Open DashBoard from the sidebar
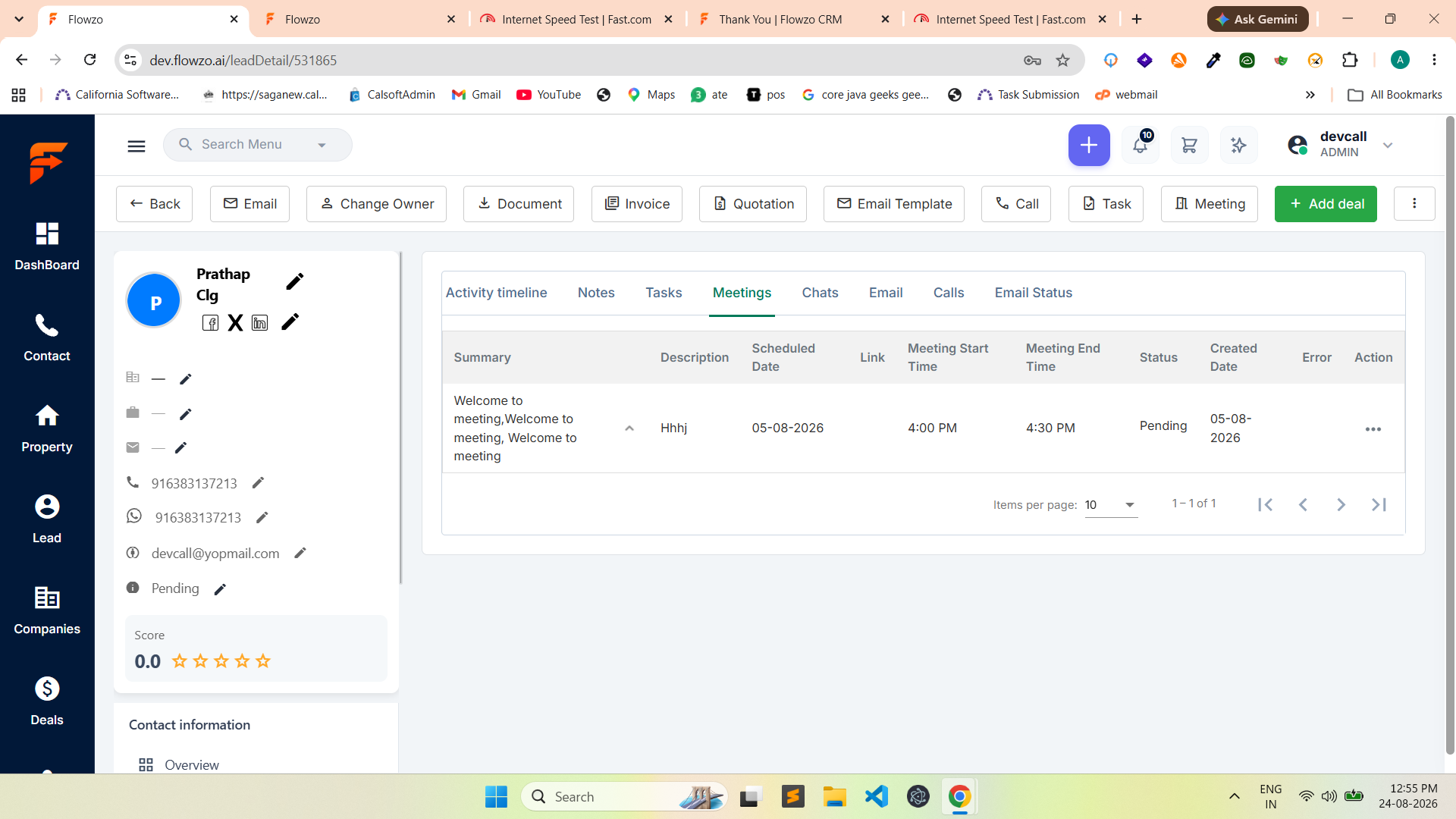1456x819 pixels. coord(47,246)
